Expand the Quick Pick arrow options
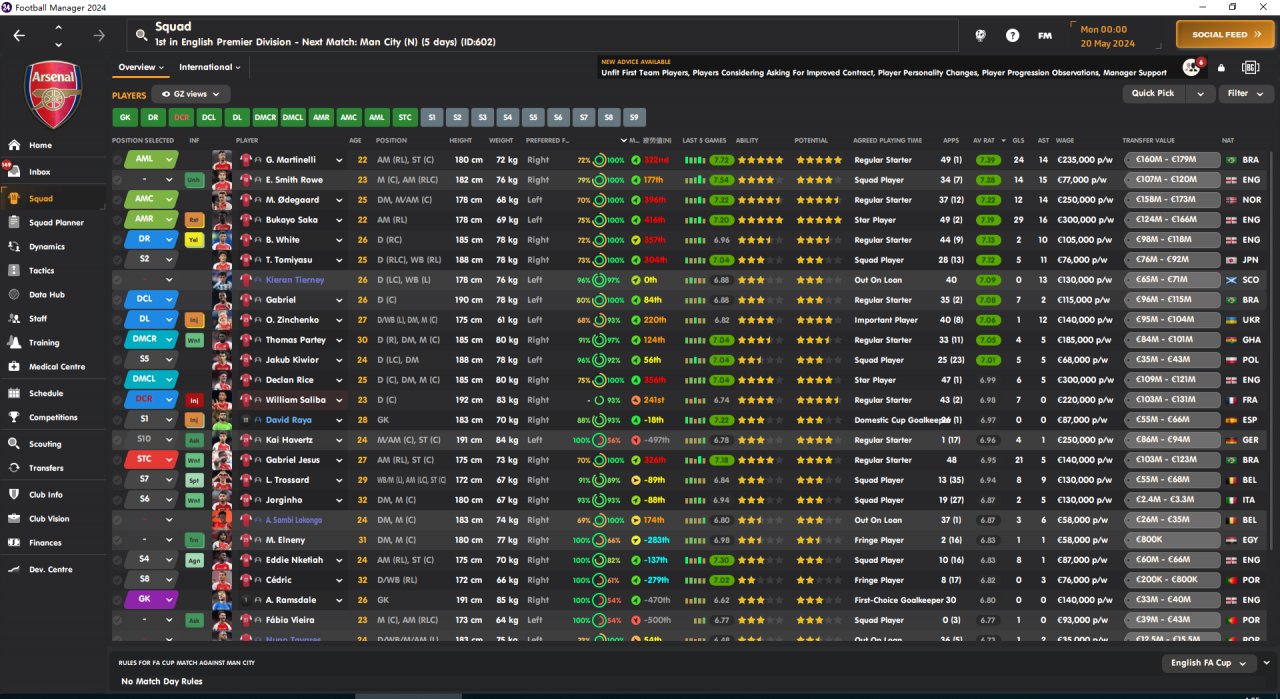Image resolution: width=1280 pixels, height=699 pixels. (x=1200, y=93)
